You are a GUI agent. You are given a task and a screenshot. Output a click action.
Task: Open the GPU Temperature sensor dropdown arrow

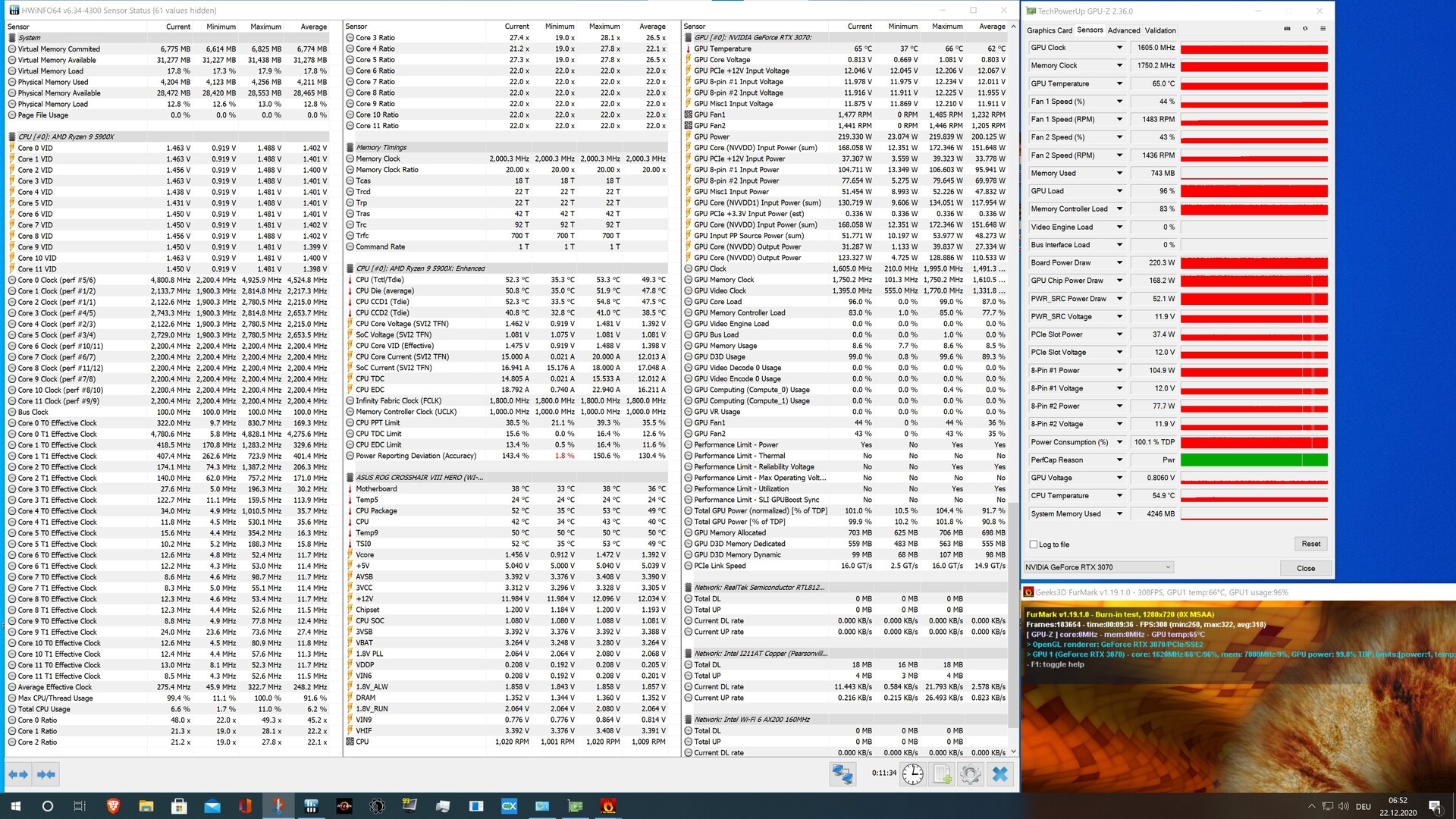click(x=1119, y=83)
